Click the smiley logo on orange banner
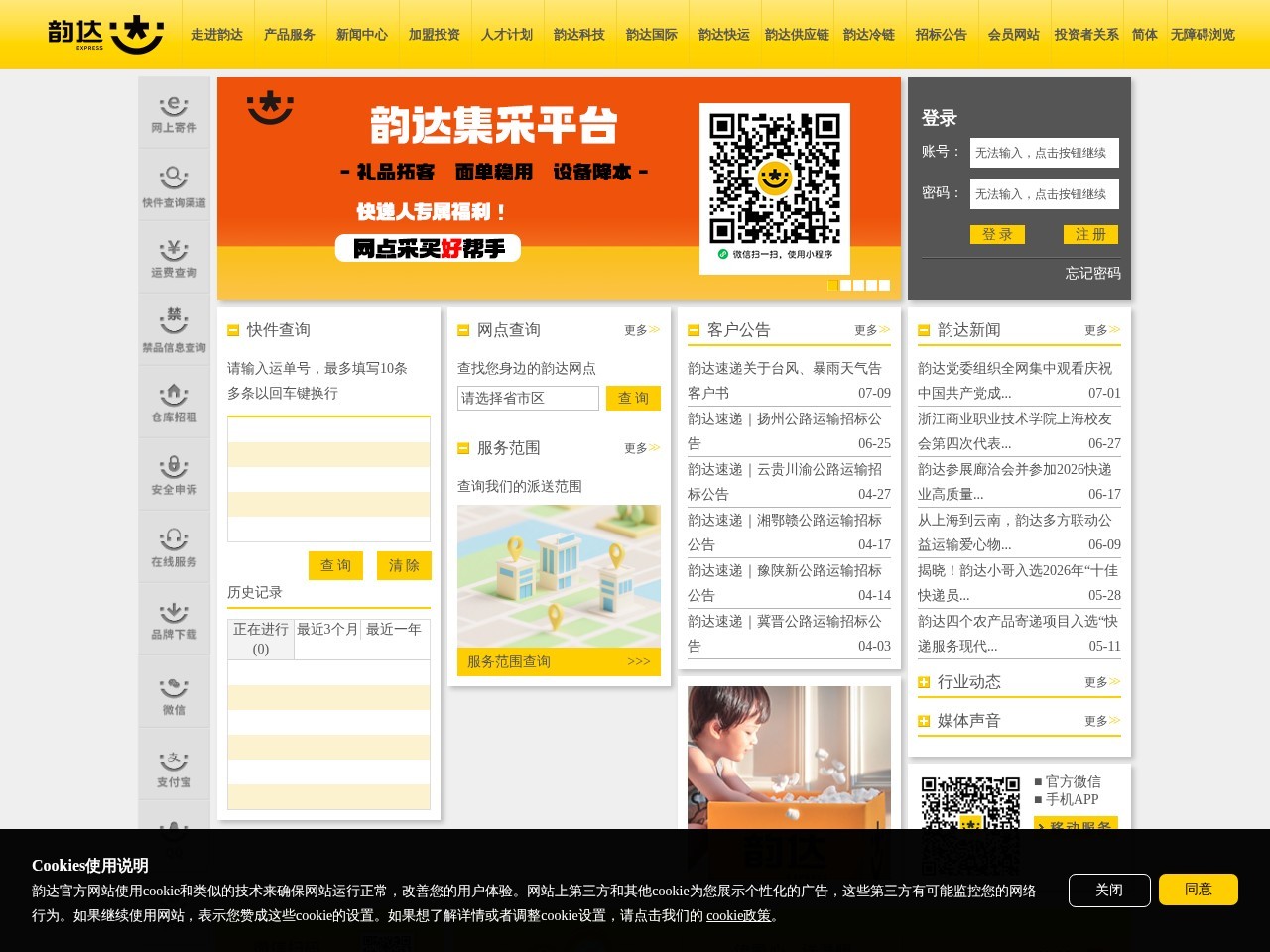 [x=270, y=107]
